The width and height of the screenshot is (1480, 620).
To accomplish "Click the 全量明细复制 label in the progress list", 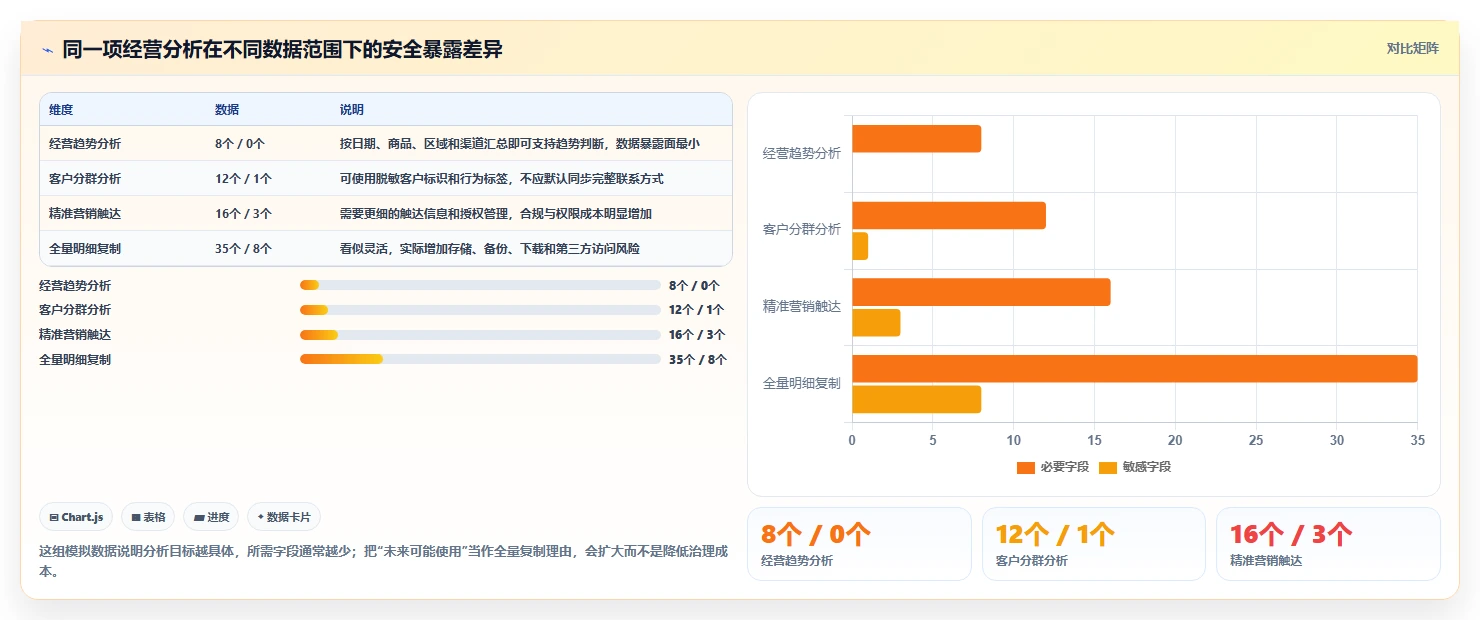I will point(75,359).
